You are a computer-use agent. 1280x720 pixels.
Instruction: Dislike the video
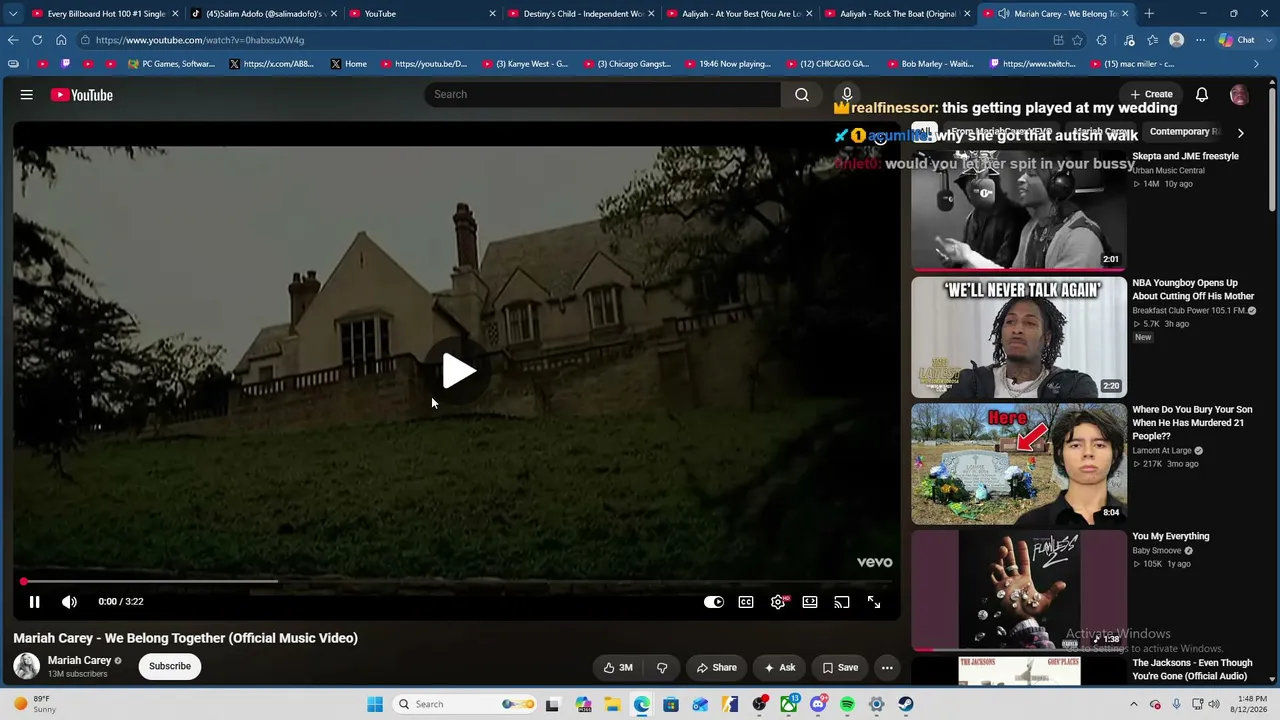click(x=661, y=668)
